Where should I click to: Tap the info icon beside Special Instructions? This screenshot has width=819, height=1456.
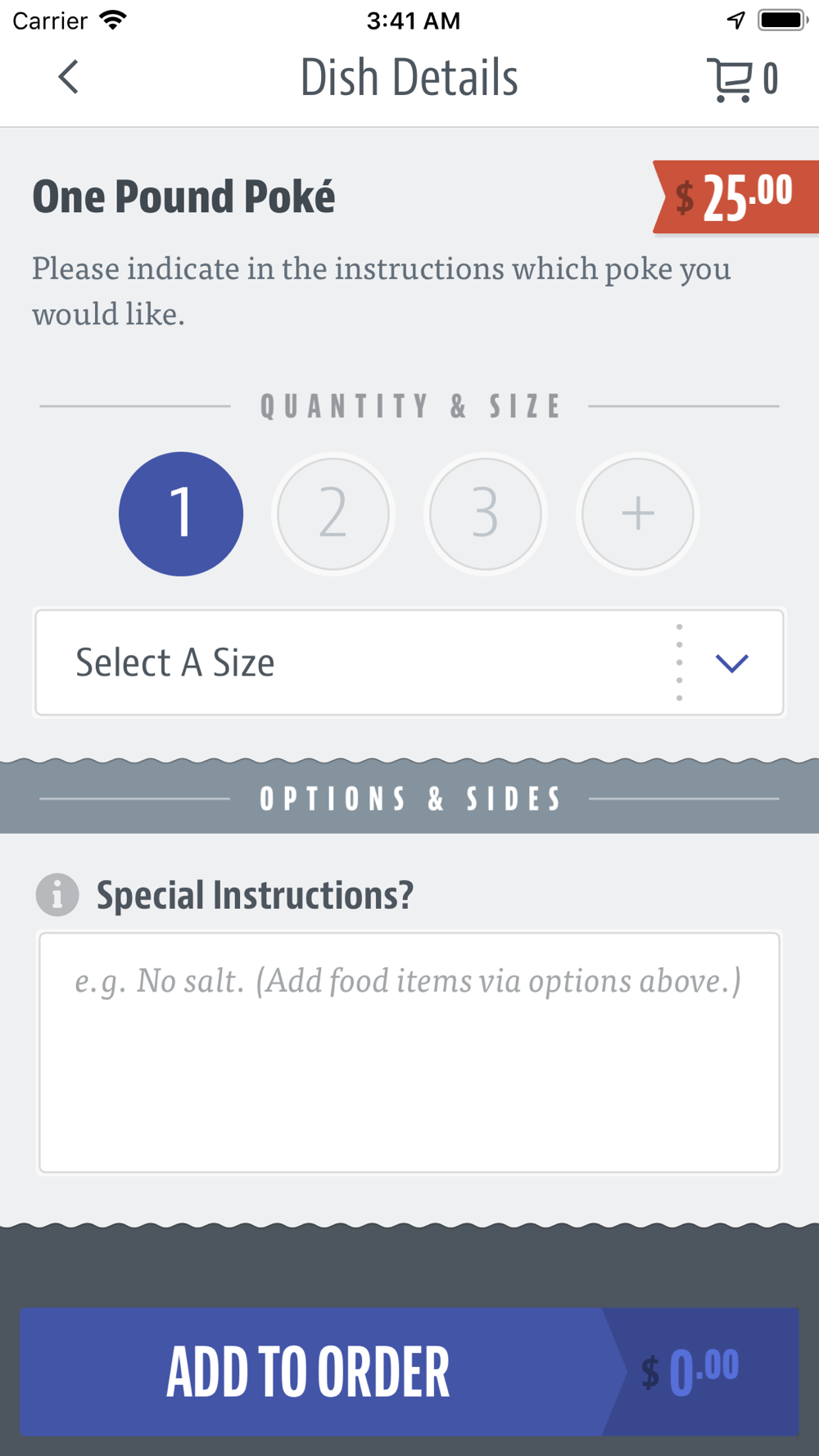(57, 894)
